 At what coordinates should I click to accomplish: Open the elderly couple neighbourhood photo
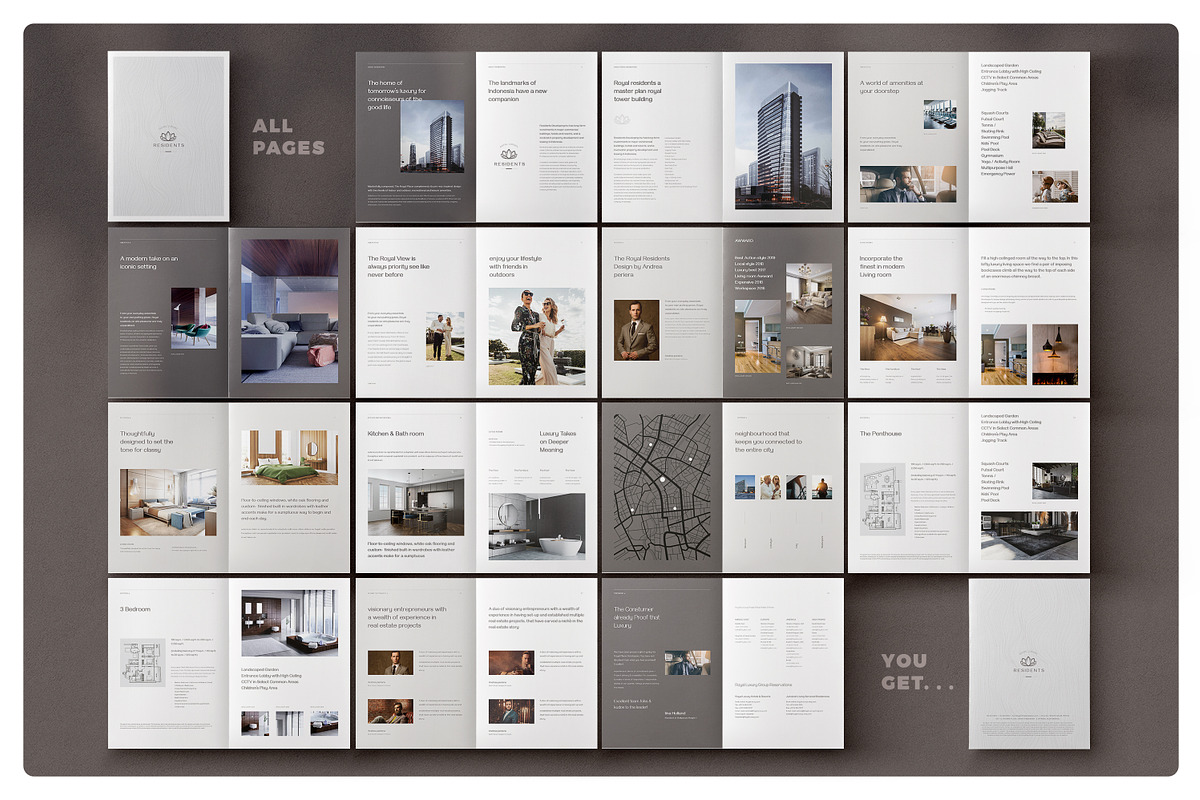click(770, 487)
